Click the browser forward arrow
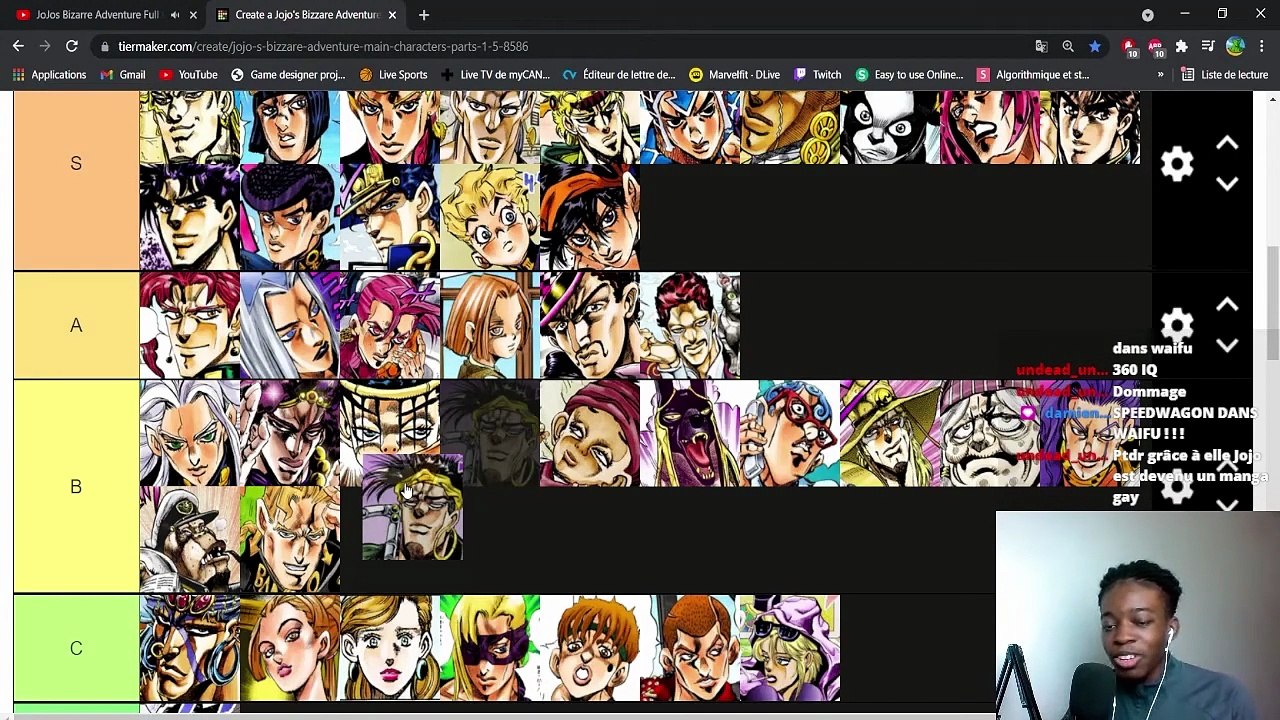 [45, 46]
